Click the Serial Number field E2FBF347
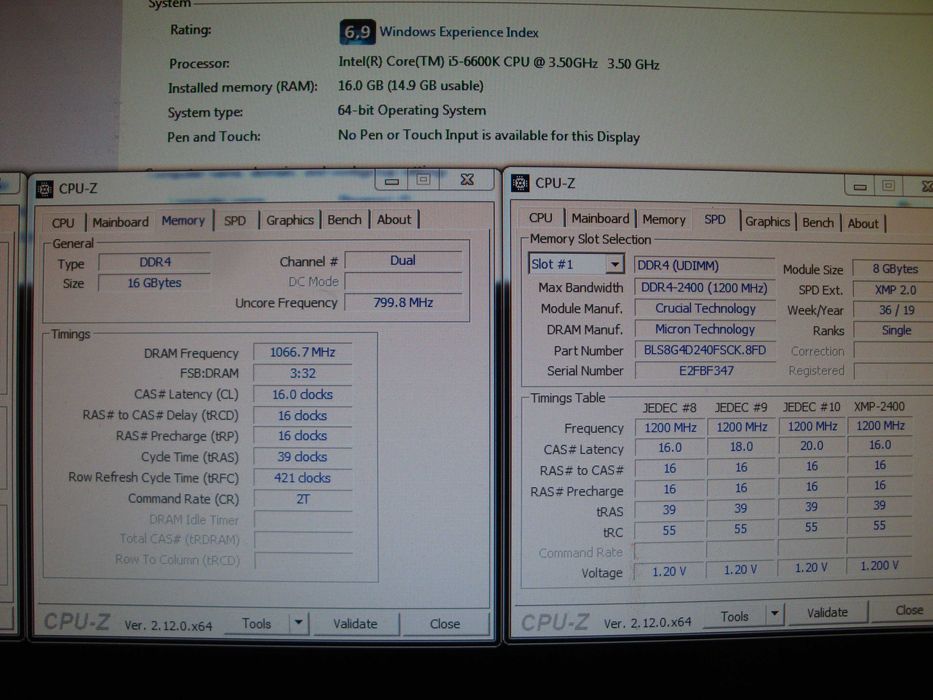Viewport: 933px width, 700px height. 705,370
